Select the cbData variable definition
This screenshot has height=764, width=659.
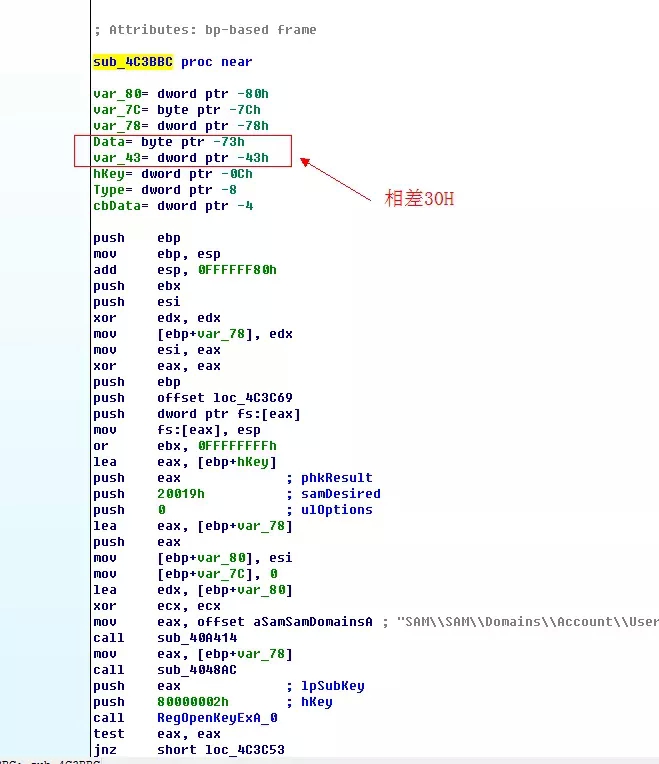click(173, 206)
